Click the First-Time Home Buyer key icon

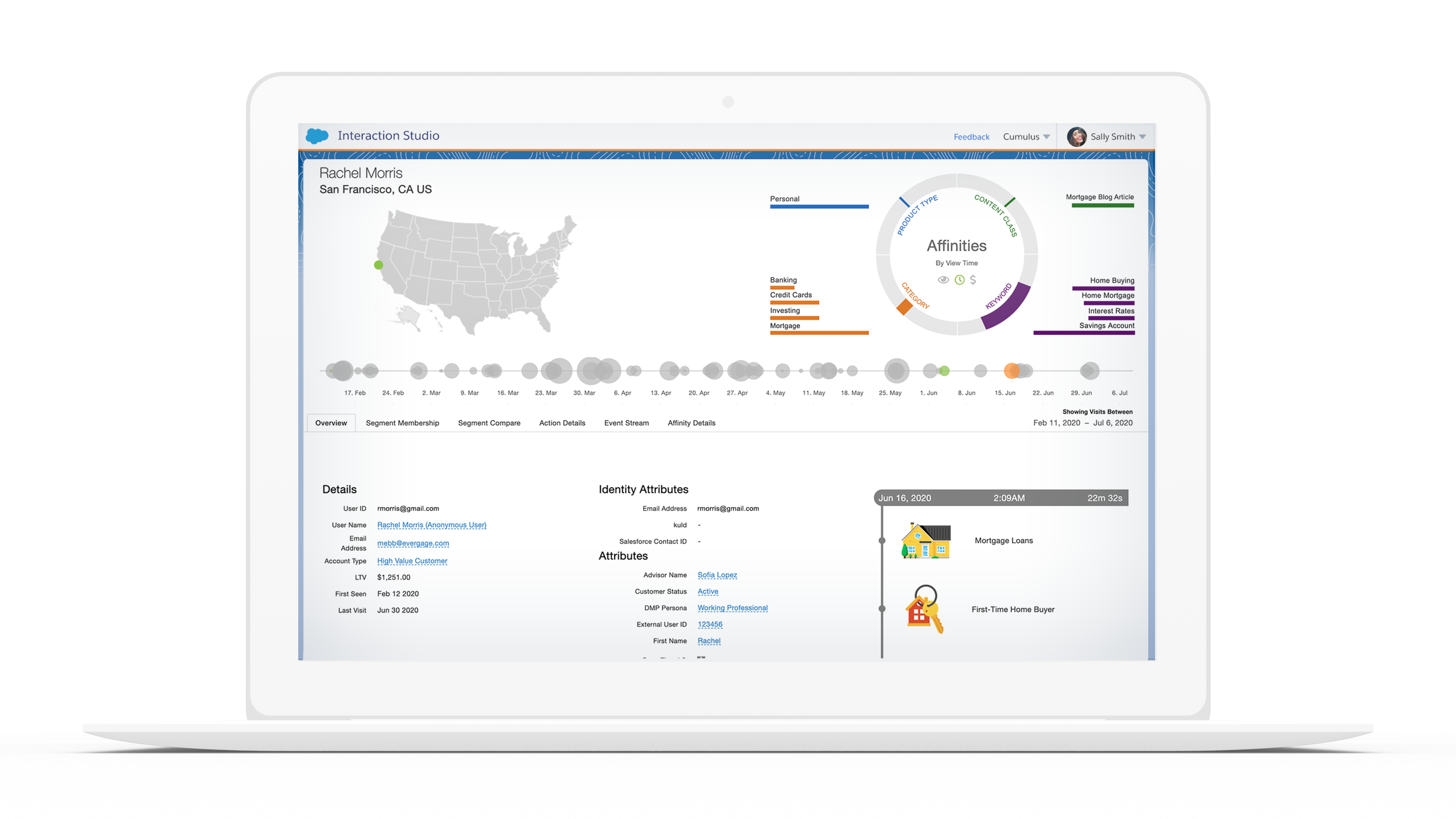pyautogui.click(x=925, y=609)
